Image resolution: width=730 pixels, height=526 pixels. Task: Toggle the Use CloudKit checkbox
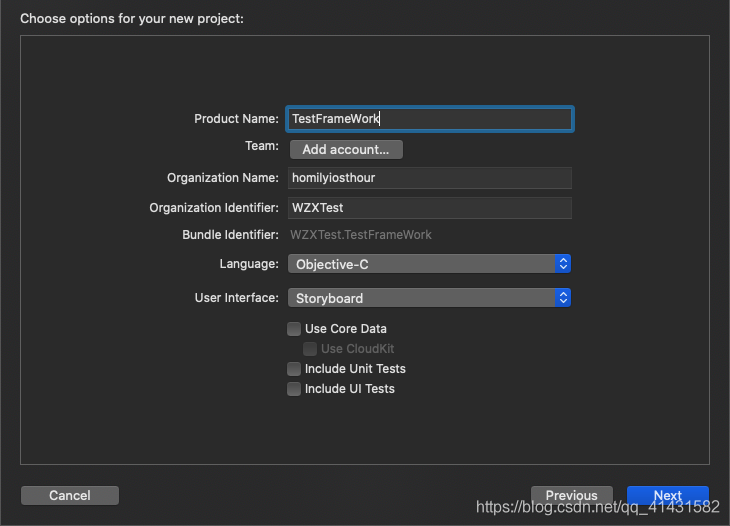click(310, 349)
